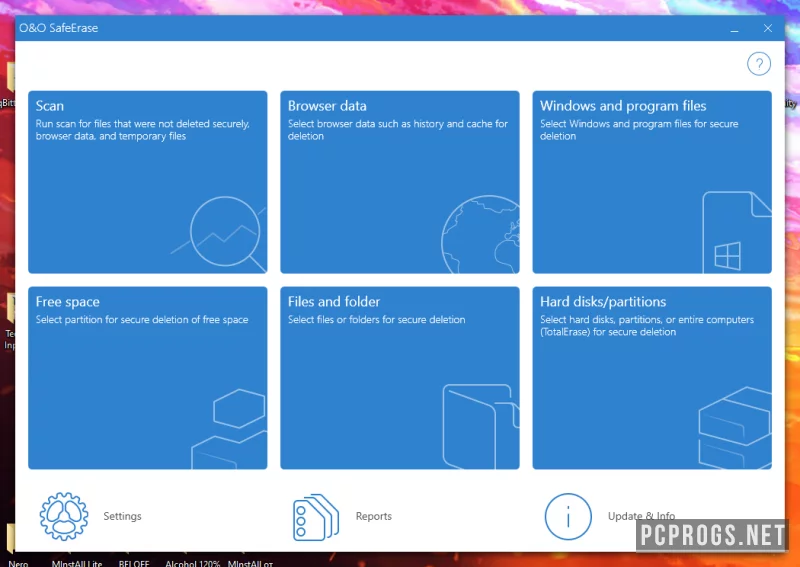Click the stacked disks icon in Hard disks
Image resolution: width=800 pixels, height=567 pixels.
(735, 428)
